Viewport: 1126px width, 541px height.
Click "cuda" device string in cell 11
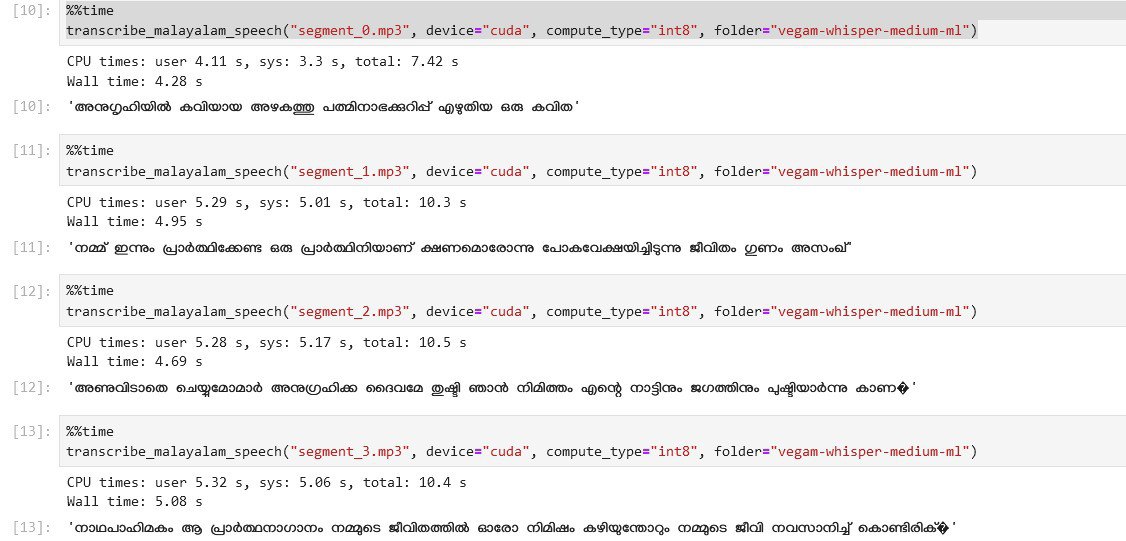(506, 171)
